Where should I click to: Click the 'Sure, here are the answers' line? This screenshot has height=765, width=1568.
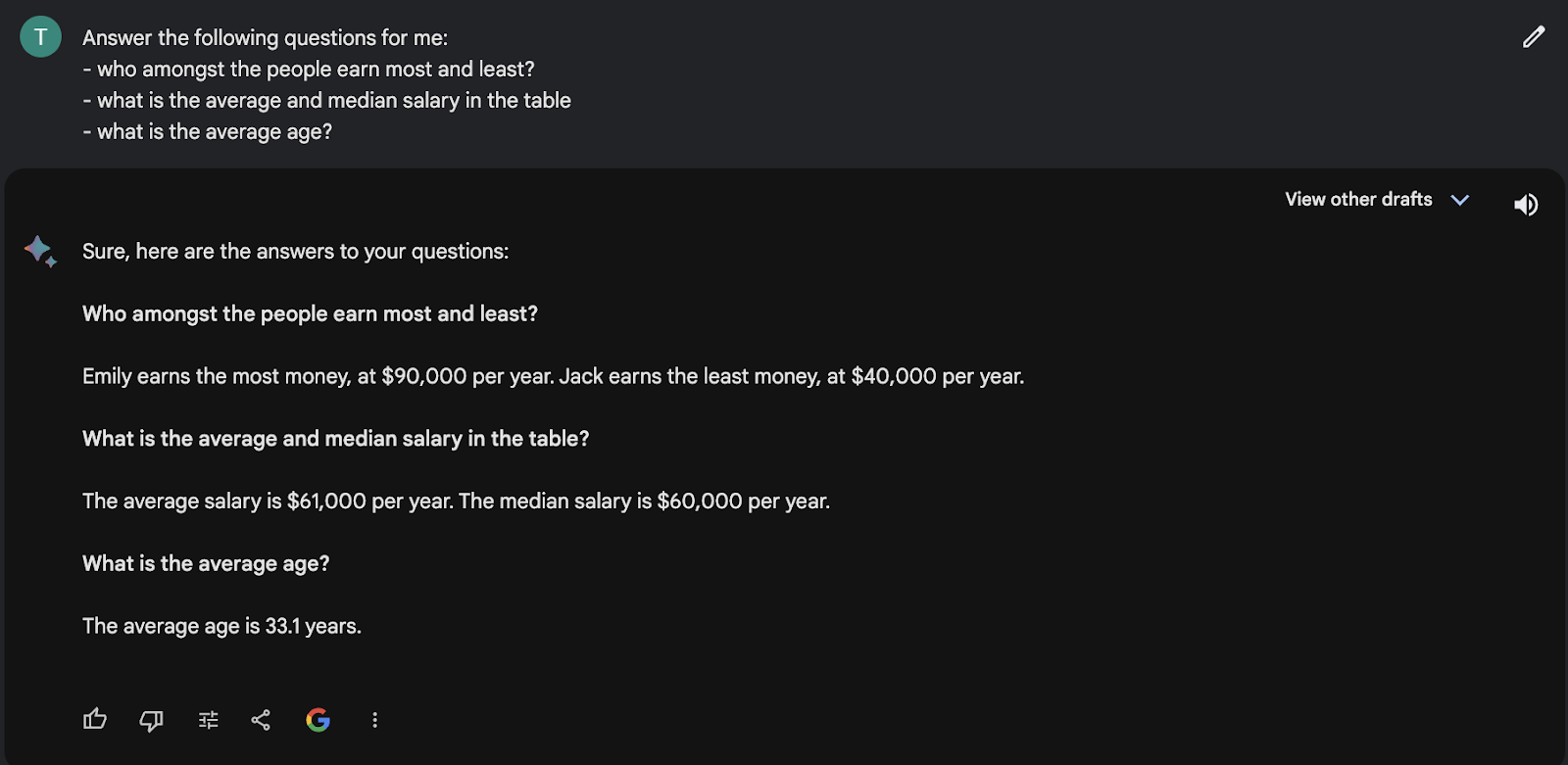[295, 252]
